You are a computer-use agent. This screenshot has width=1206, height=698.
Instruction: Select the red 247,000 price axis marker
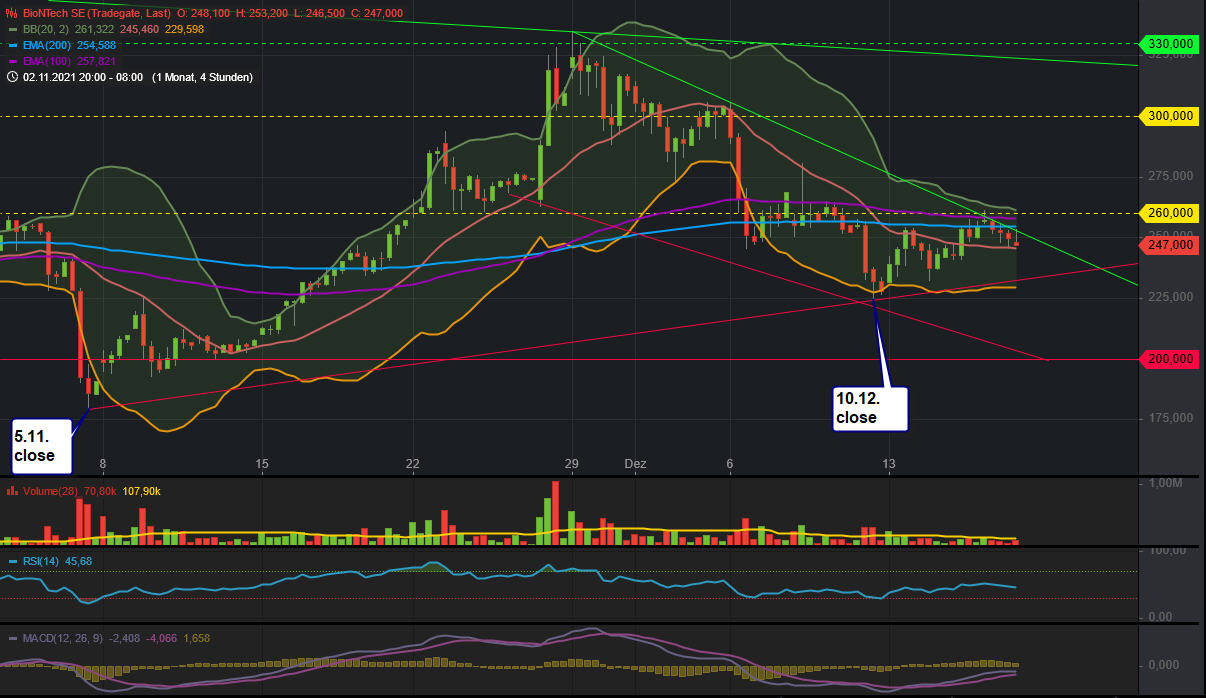coord(1168,244)
